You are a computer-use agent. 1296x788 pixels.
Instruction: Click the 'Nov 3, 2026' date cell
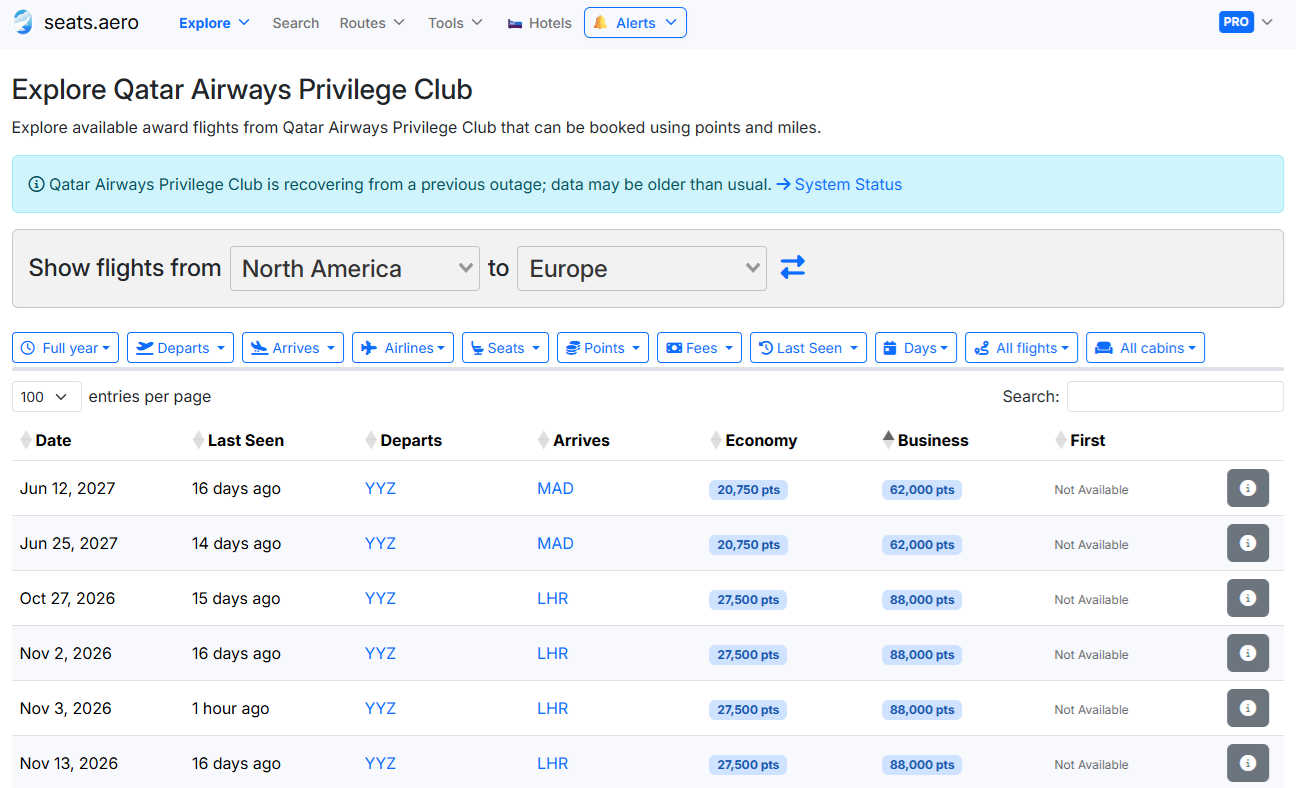(66, 708)
